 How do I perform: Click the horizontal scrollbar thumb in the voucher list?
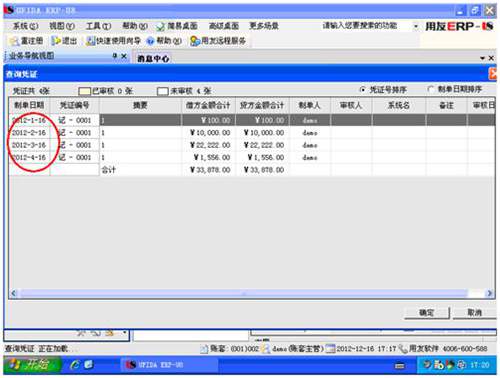[x=244, y=293]
